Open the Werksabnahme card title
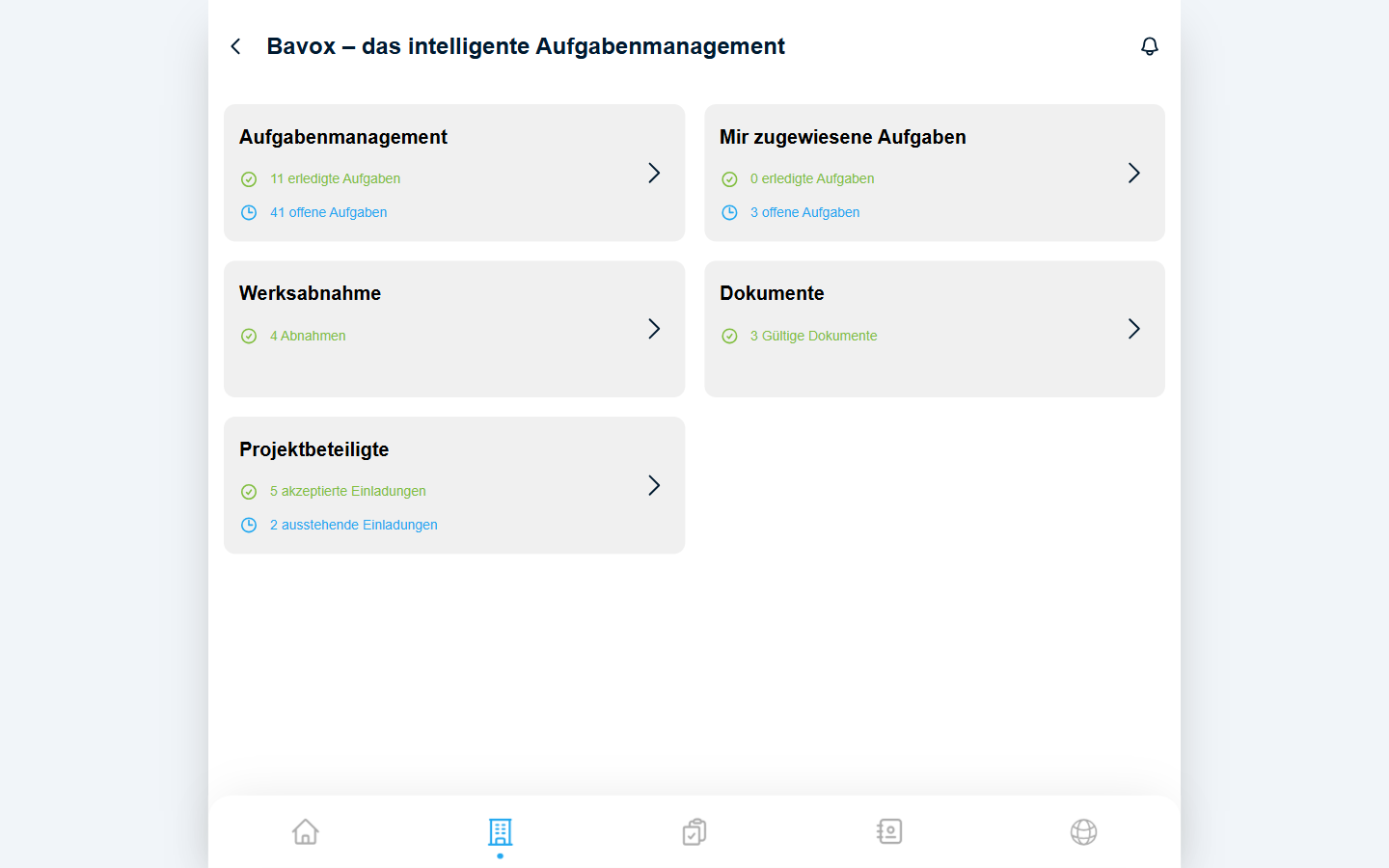The width and height of the screenshot is (1389, 868). (x=310, y=293)
